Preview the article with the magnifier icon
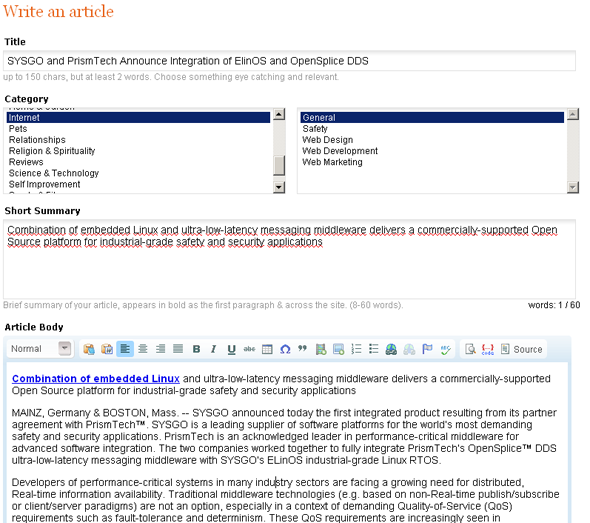Image resolution: width=590 pixels, height=523 pixels. coord(470,349)
